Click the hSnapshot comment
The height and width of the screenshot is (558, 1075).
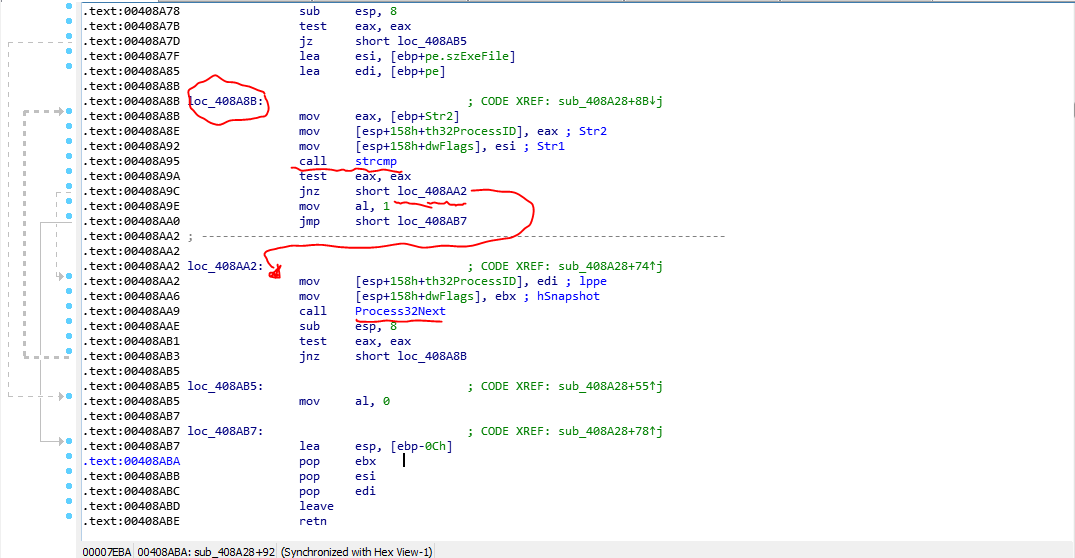[568, 296]
